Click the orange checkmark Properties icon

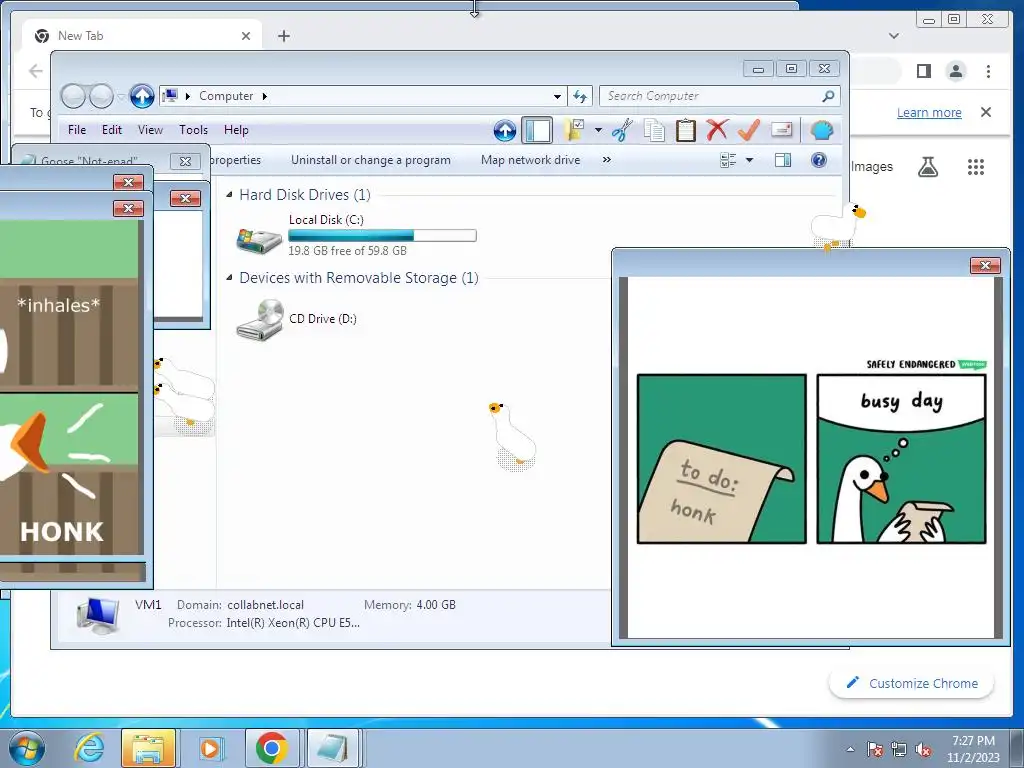(748, 130)
